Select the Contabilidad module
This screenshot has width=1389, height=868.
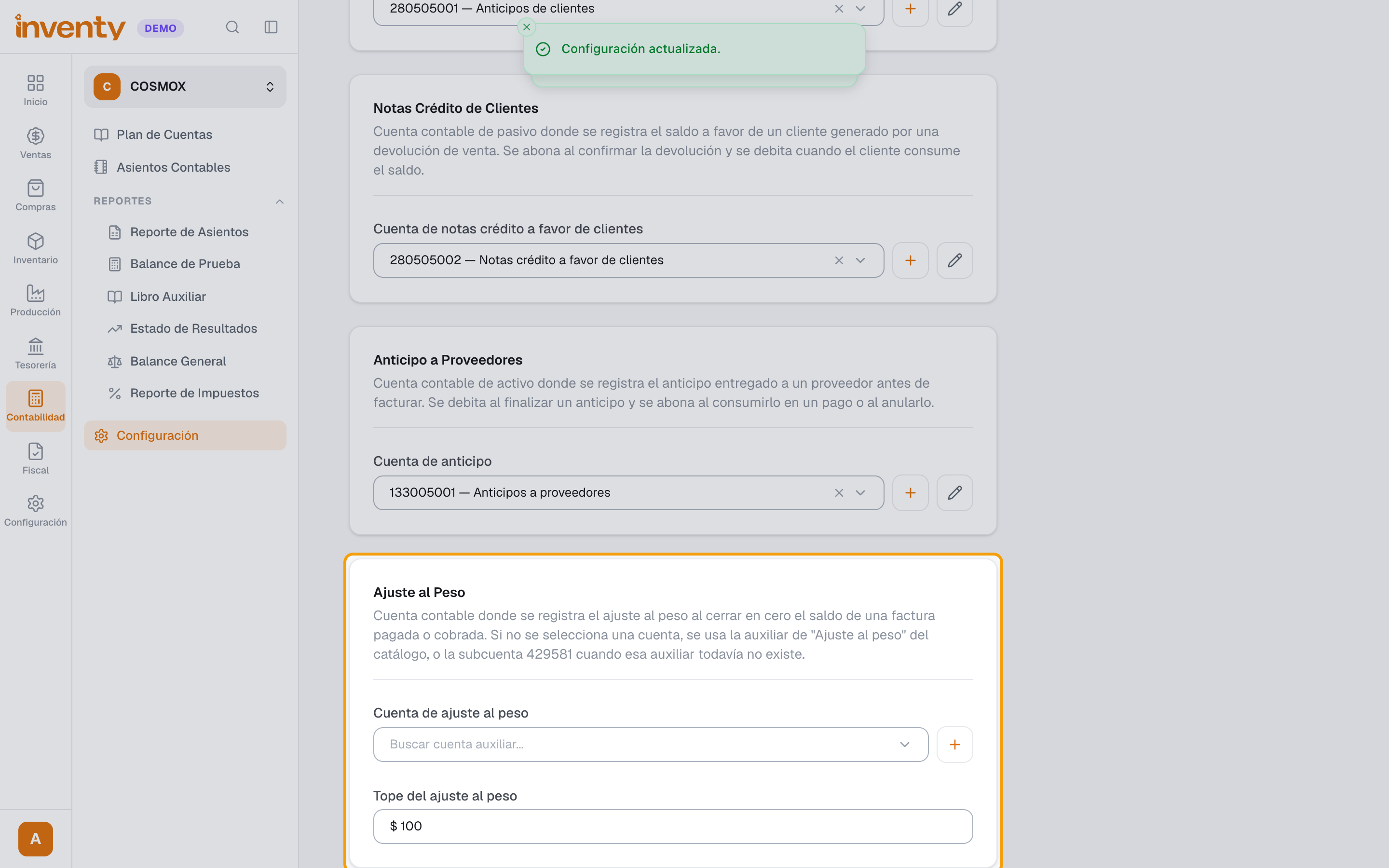click(x=36, y=407)
